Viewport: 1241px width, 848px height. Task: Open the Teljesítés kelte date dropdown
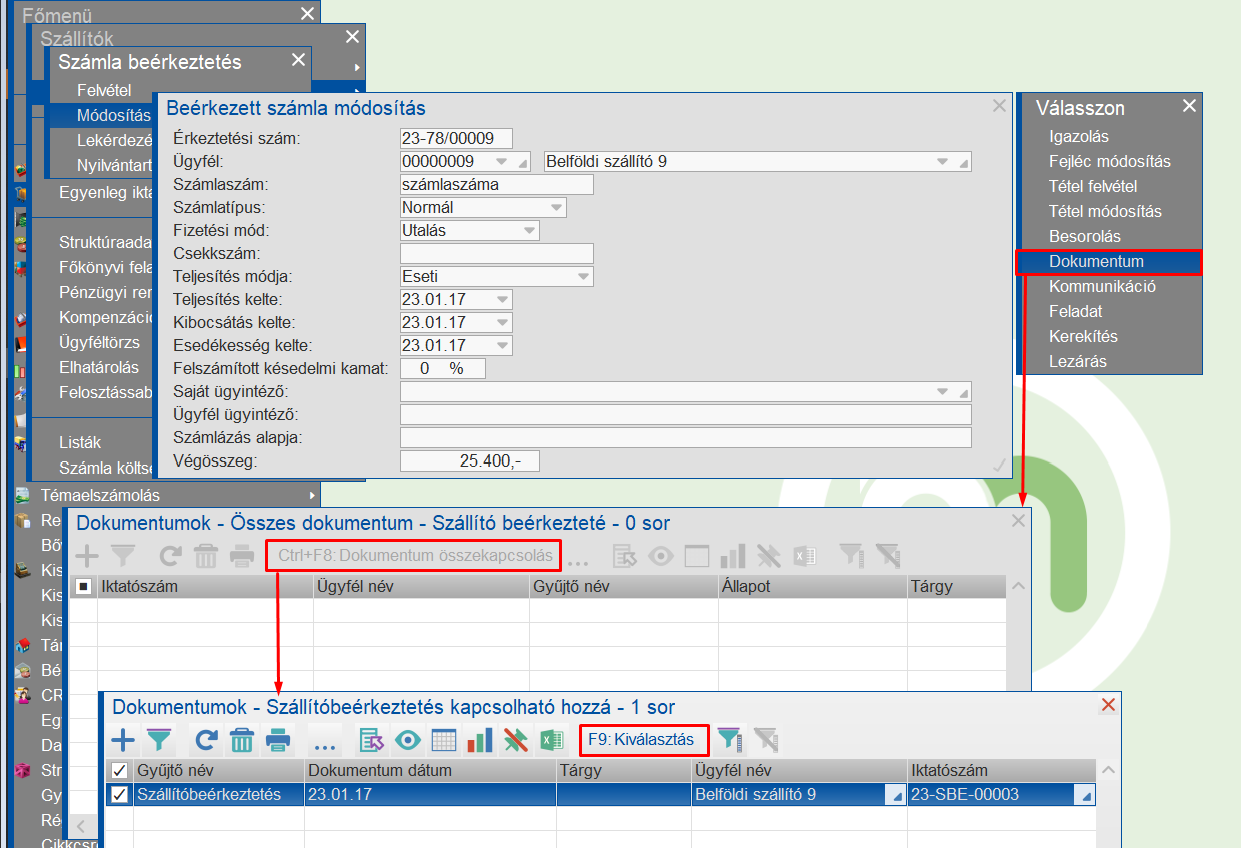[502, 300]
